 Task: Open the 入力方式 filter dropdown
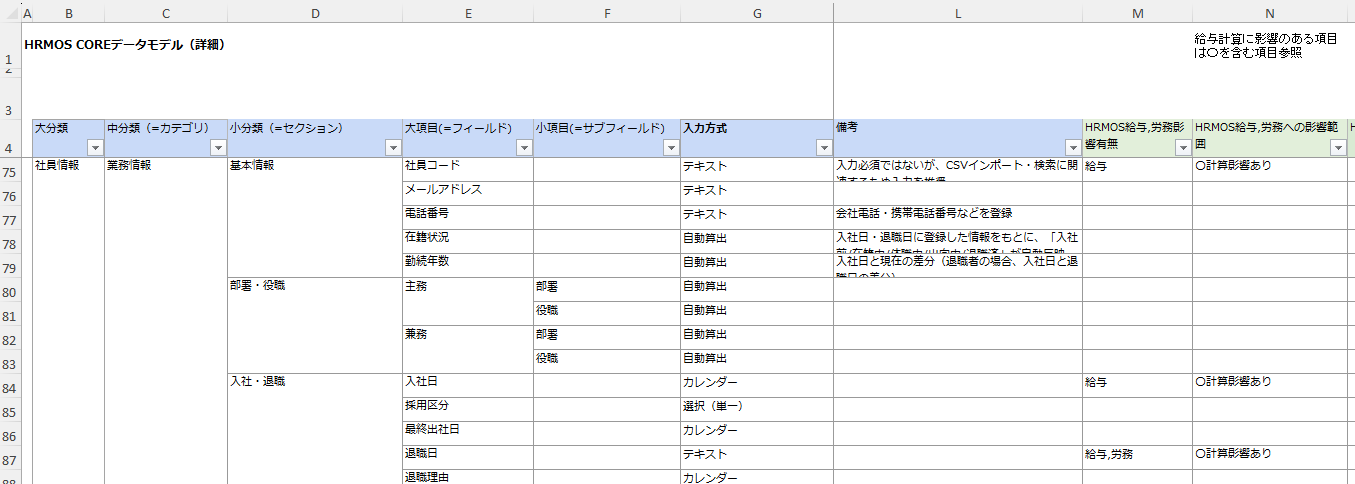(x=823, y=148)
